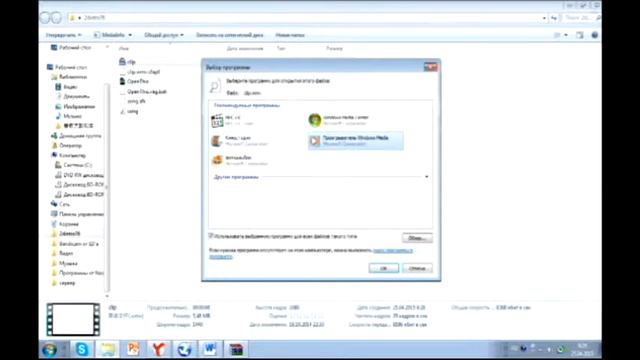The width and height of the screenshot is (640, 360).
Task: Open the Windows Start button
Action: [x=50, y=350]
